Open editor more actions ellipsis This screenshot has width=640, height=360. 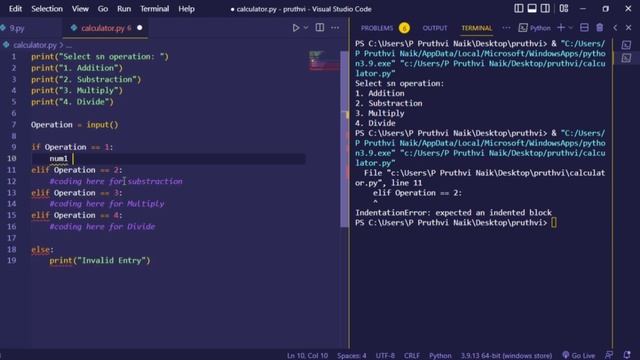(x=335, y=28)
